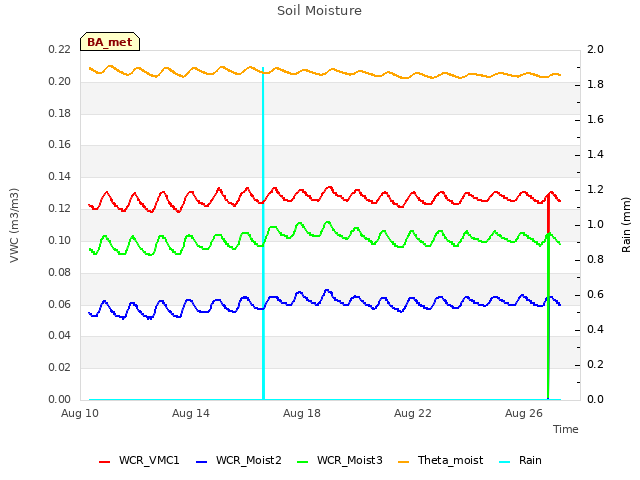This screenshot has height=480, width=640.
Task: Click the red WCR_VMC1 legend swatch
Action: 104,462
